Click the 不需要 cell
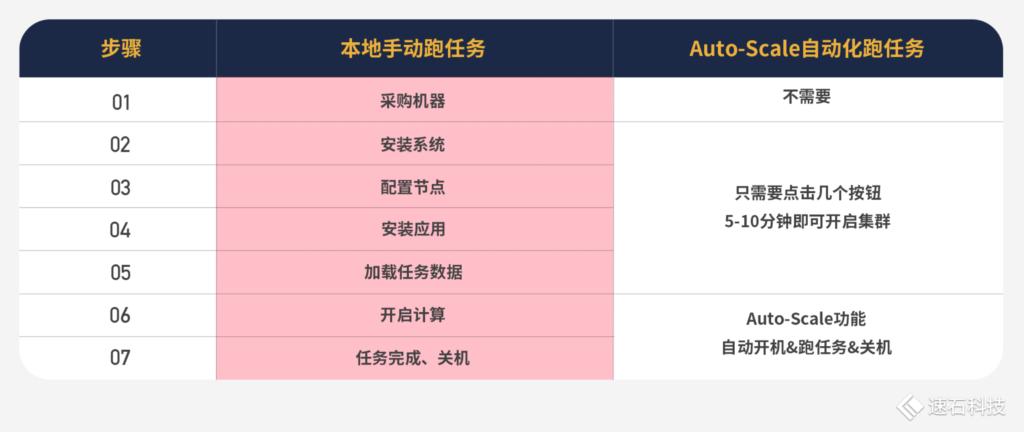 806,99
